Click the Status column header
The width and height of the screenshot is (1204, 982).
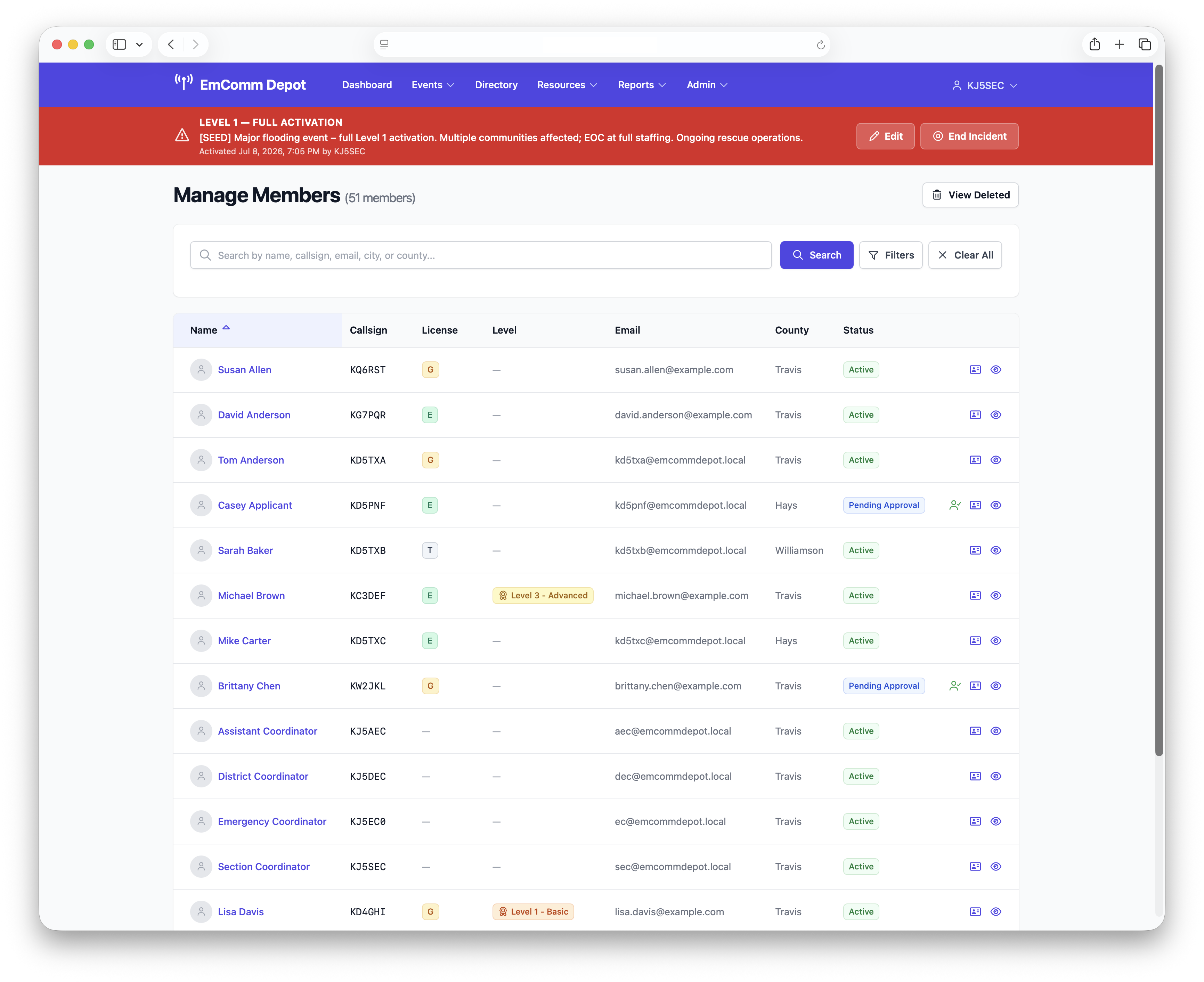[858, 330]
